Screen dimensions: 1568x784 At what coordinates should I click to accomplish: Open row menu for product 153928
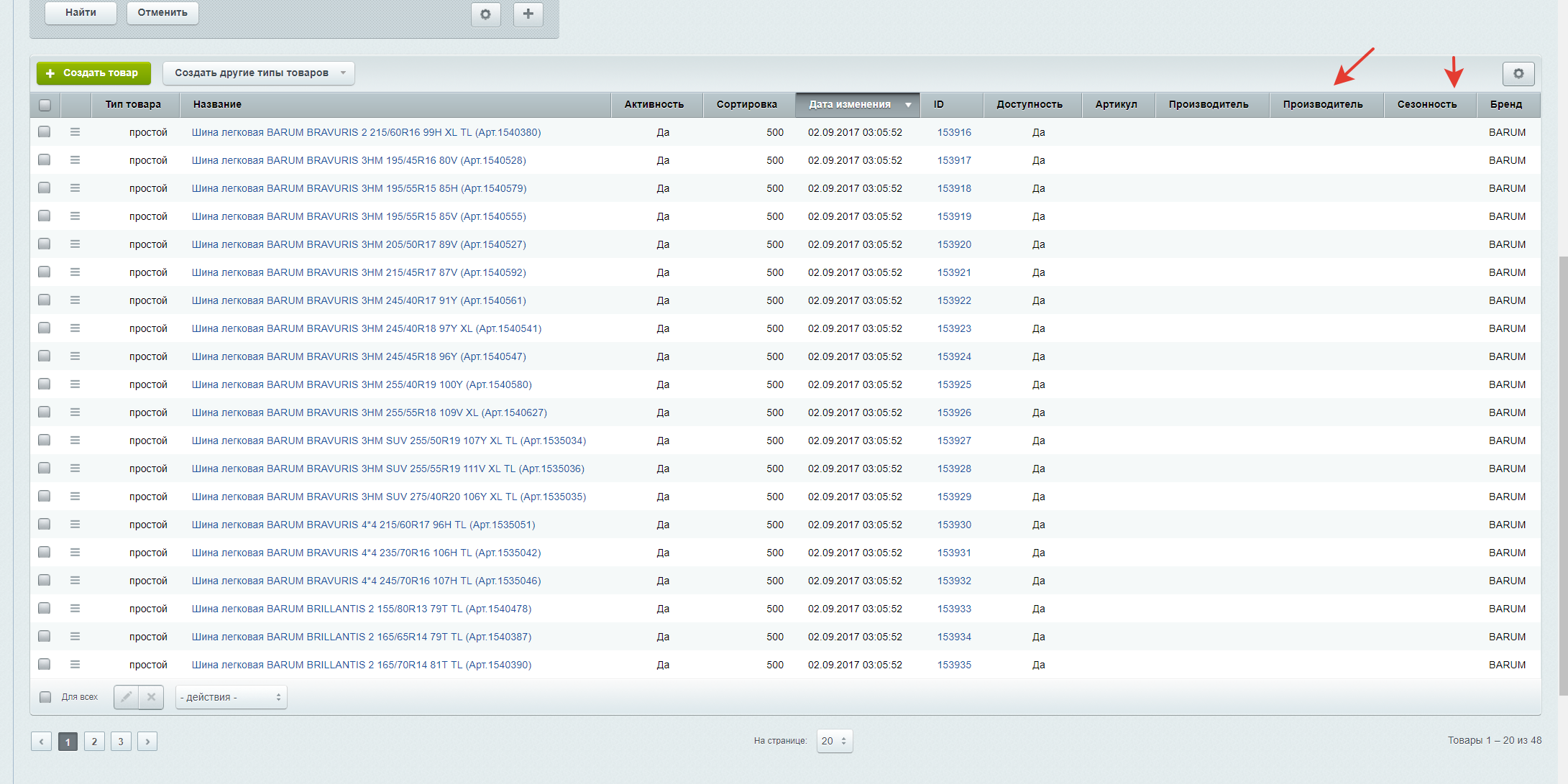75,469
